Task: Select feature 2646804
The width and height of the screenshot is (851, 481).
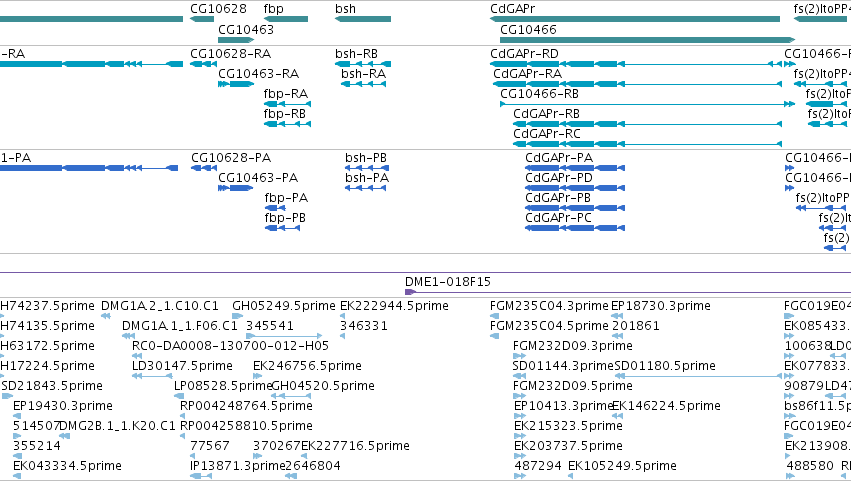Action: pos(313,466)
